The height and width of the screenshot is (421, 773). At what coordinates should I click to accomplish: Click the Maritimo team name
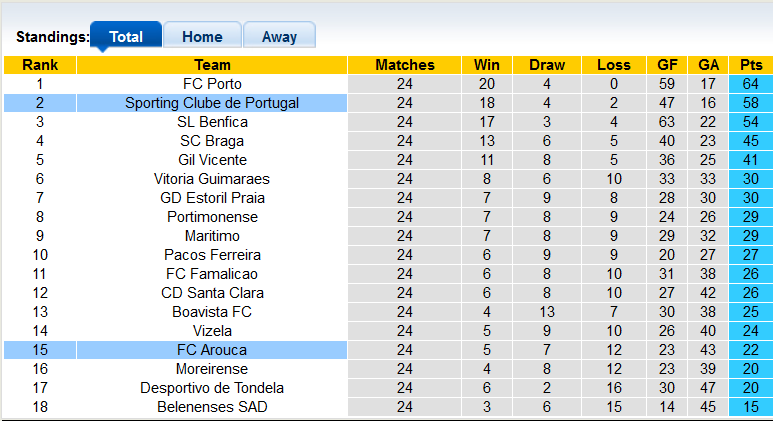point(212,236)
